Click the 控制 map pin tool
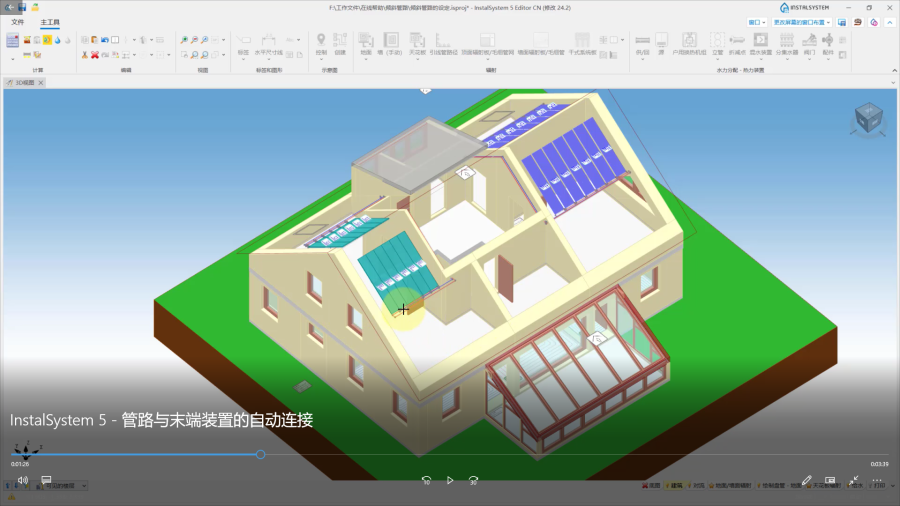 tap(321, 45)
